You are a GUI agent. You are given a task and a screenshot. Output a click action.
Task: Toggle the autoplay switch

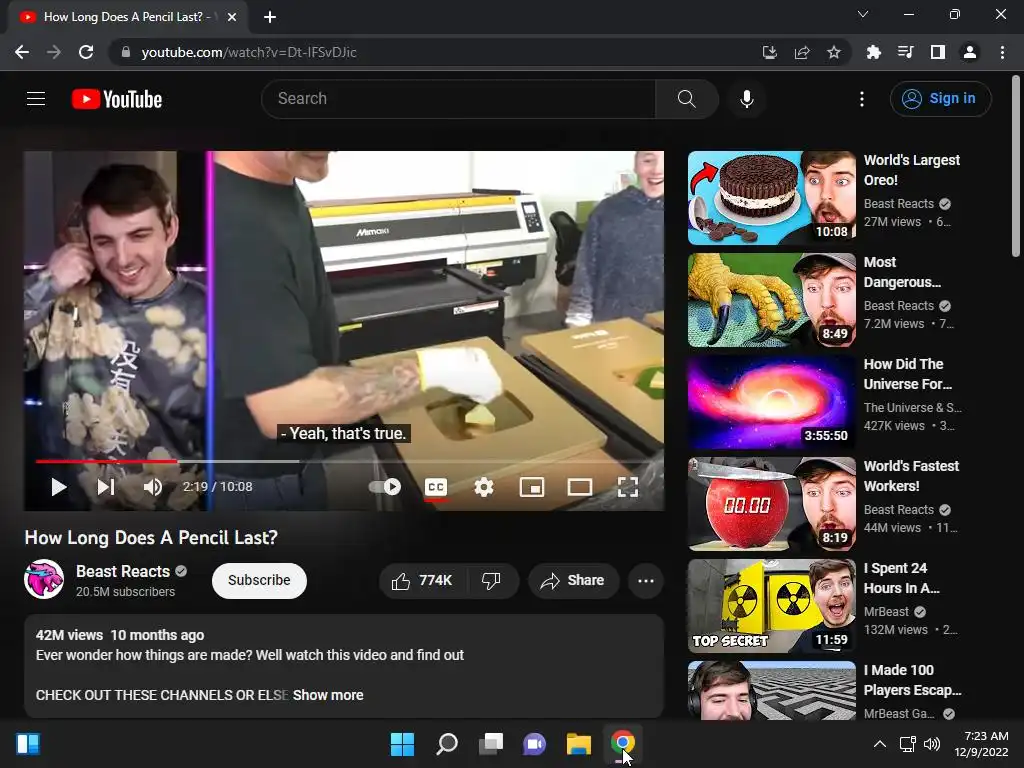click(385, 487)
